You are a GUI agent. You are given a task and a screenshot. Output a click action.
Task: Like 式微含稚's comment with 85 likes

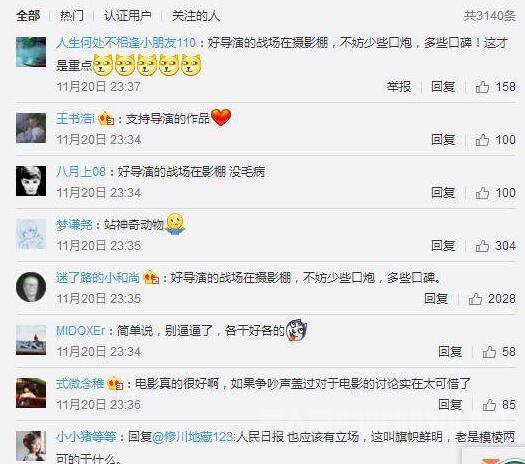click(x=489, y=405)
